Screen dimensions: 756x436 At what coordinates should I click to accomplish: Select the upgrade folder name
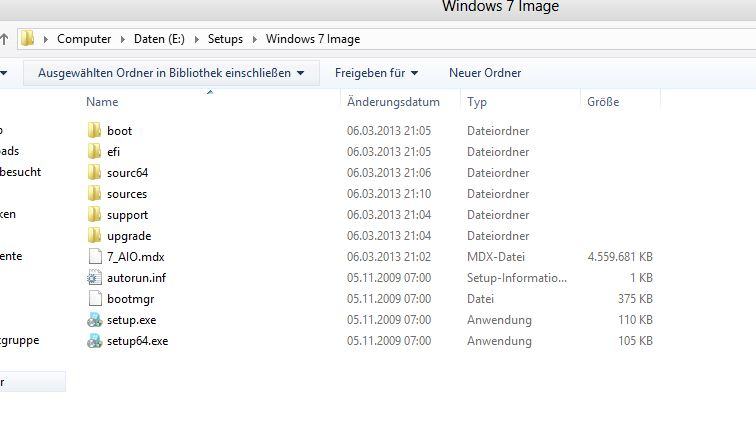pyautogui.click(x=129, y=236)
